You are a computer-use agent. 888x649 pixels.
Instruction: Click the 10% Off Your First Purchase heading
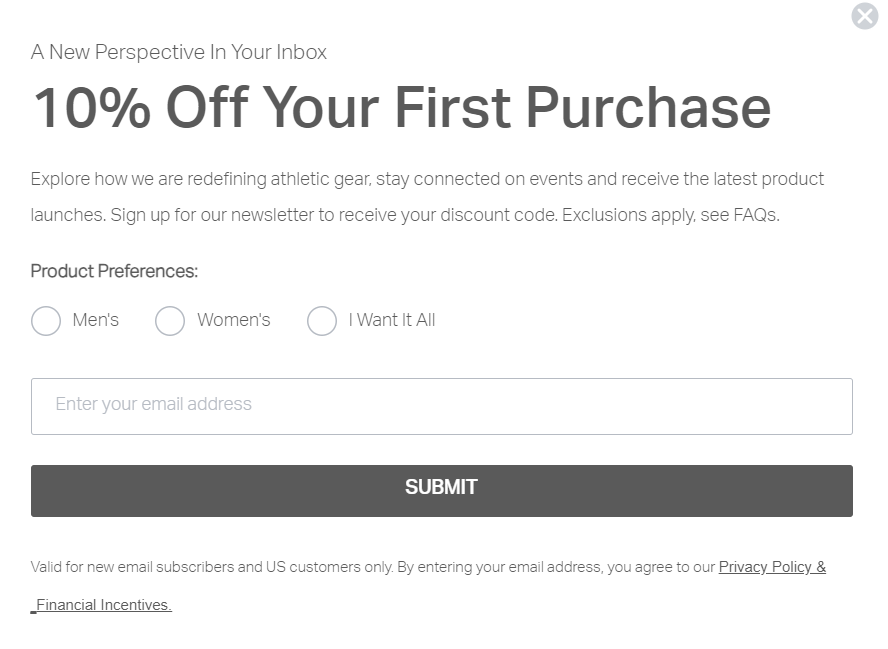pos(402,108)
